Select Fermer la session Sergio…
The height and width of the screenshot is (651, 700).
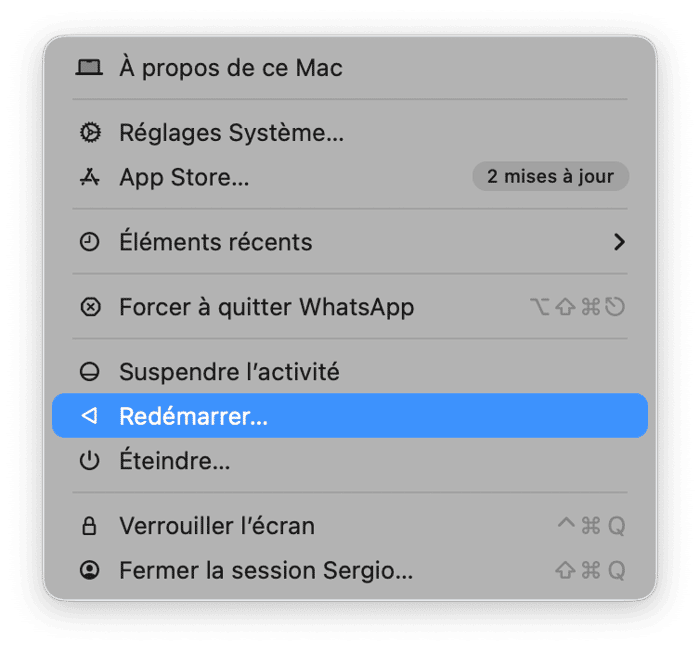(265, 571)
